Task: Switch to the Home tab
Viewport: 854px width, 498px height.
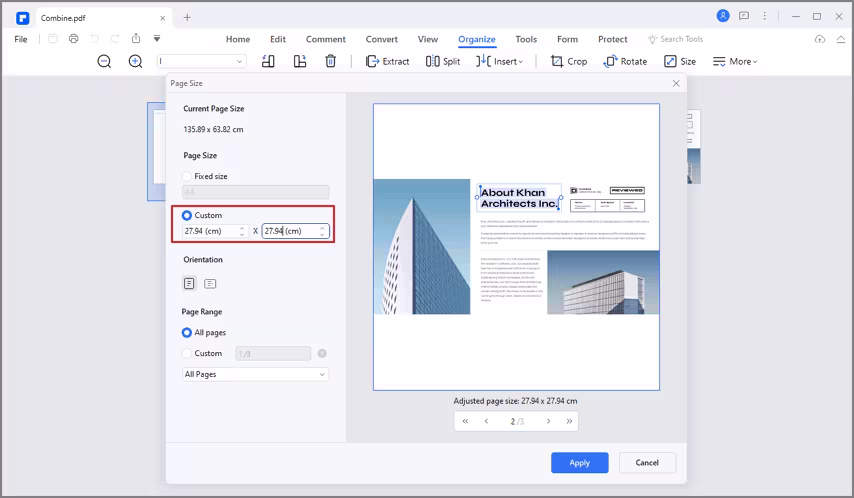Action: pyautogui.click(x=238, y=39)
